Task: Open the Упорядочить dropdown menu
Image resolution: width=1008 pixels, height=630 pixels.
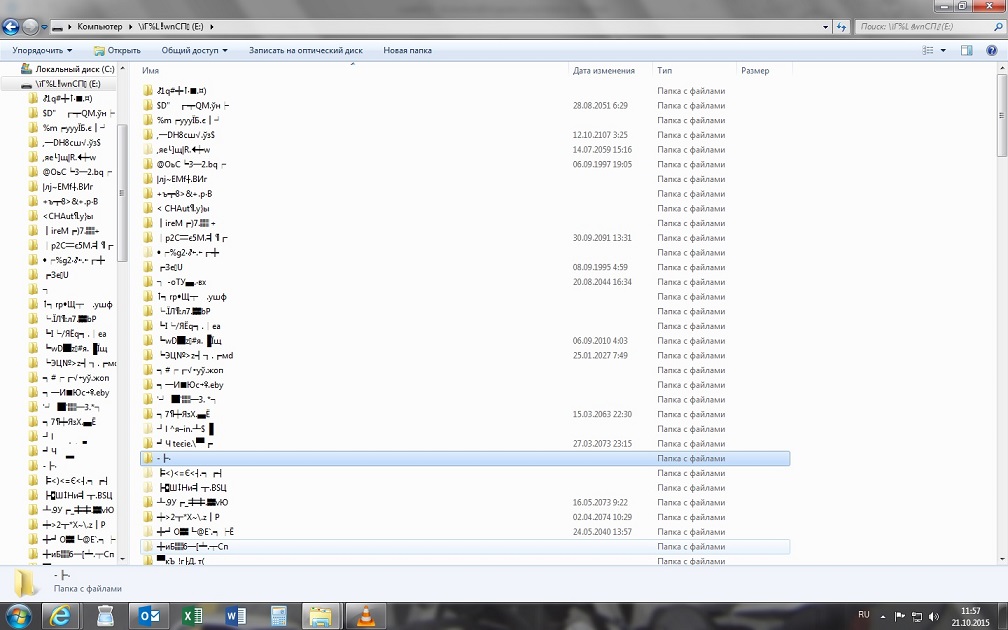Action: 42,50
